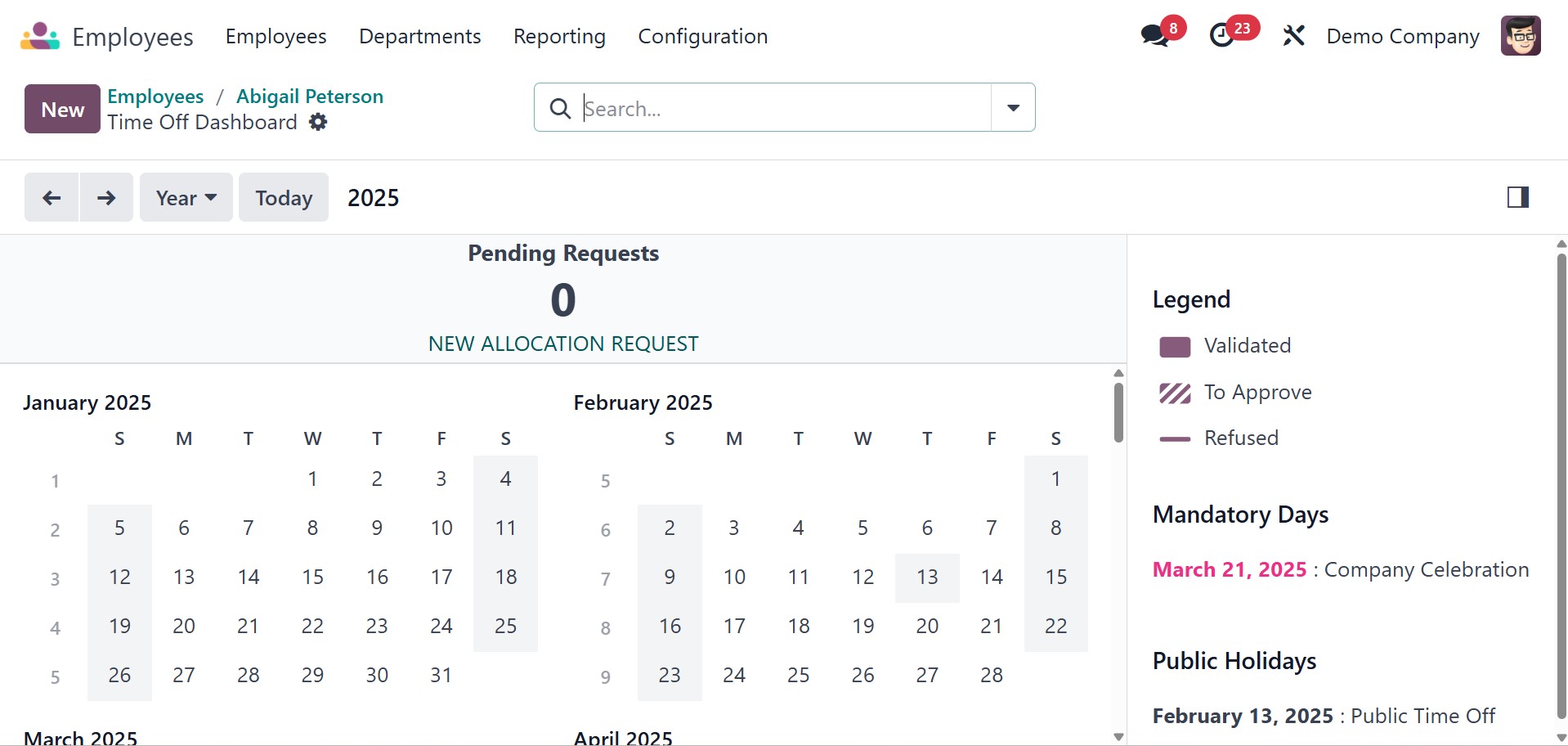Open the activities clock icon
This screenshot has width=1568, height=746.
tap(1222, 35)
